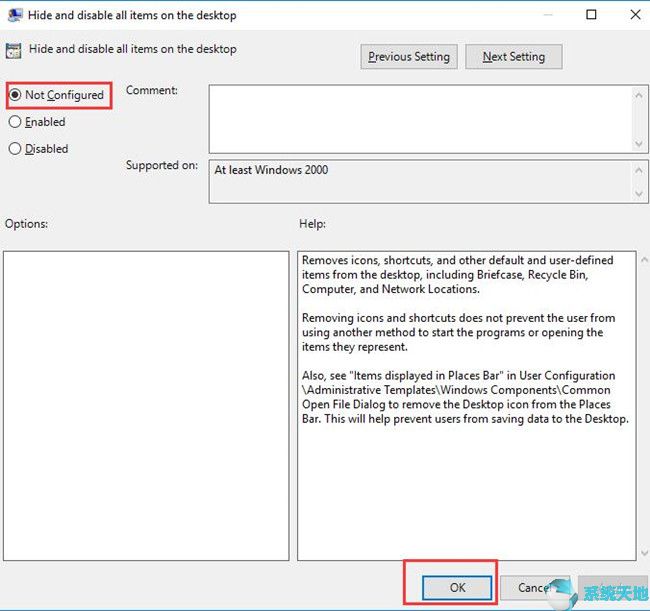The image size is (650, 611).
Task: Click the title bar window icon
Action: (15, 15)
